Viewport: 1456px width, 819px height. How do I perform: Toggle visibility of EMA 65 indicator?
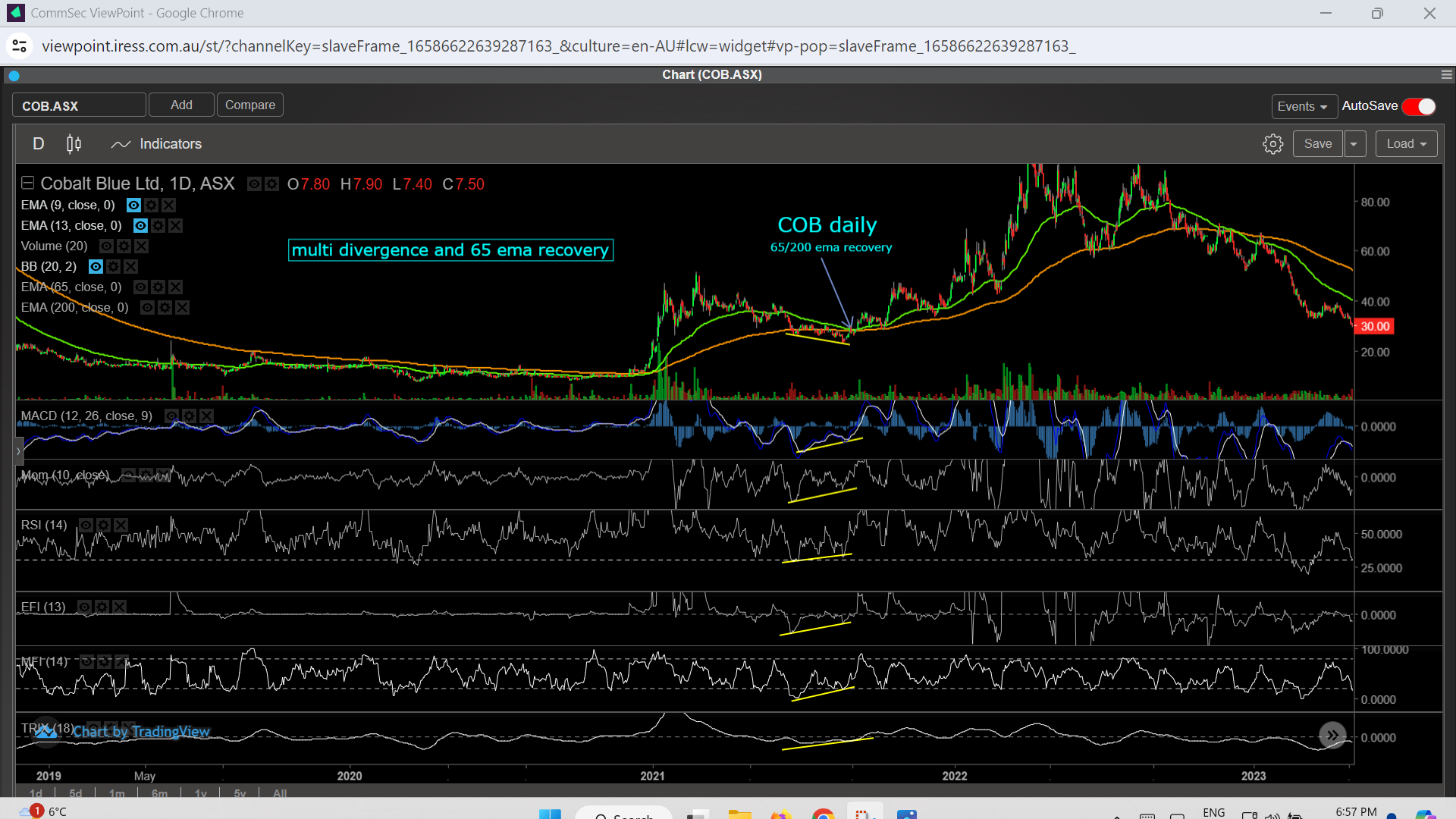(140, 287)
